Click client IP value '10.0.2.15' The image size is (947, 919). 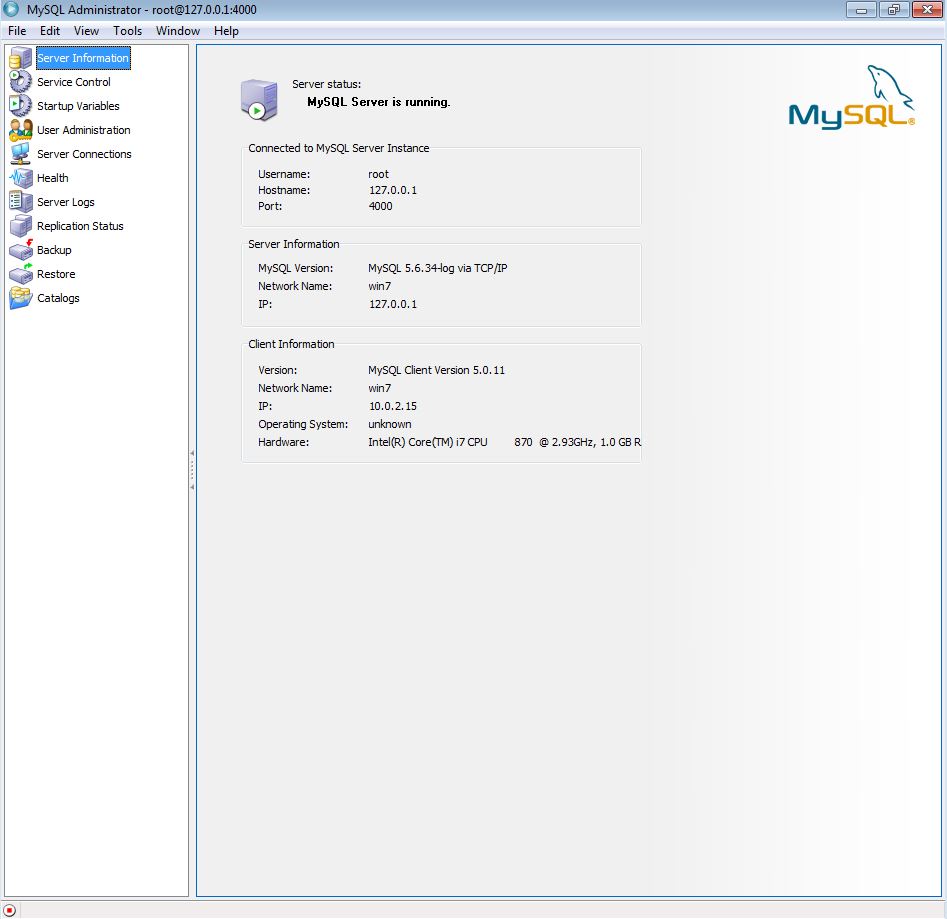click(x=393, y=406)
